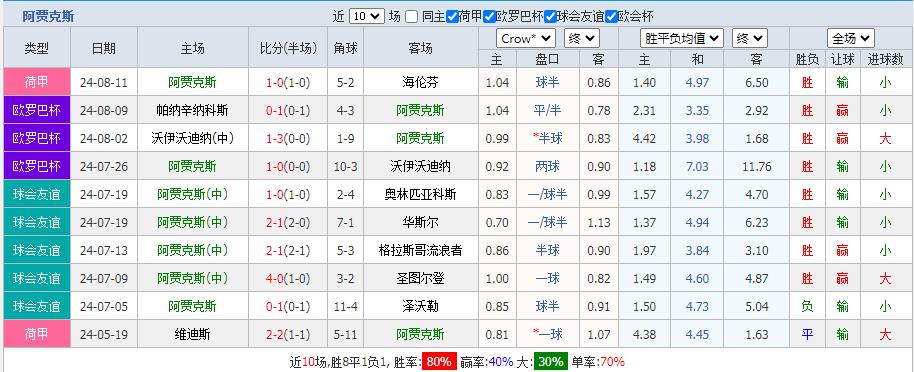
Task: Click home odds 1.97
Action: pyautogui.click(x=644, y=250)
